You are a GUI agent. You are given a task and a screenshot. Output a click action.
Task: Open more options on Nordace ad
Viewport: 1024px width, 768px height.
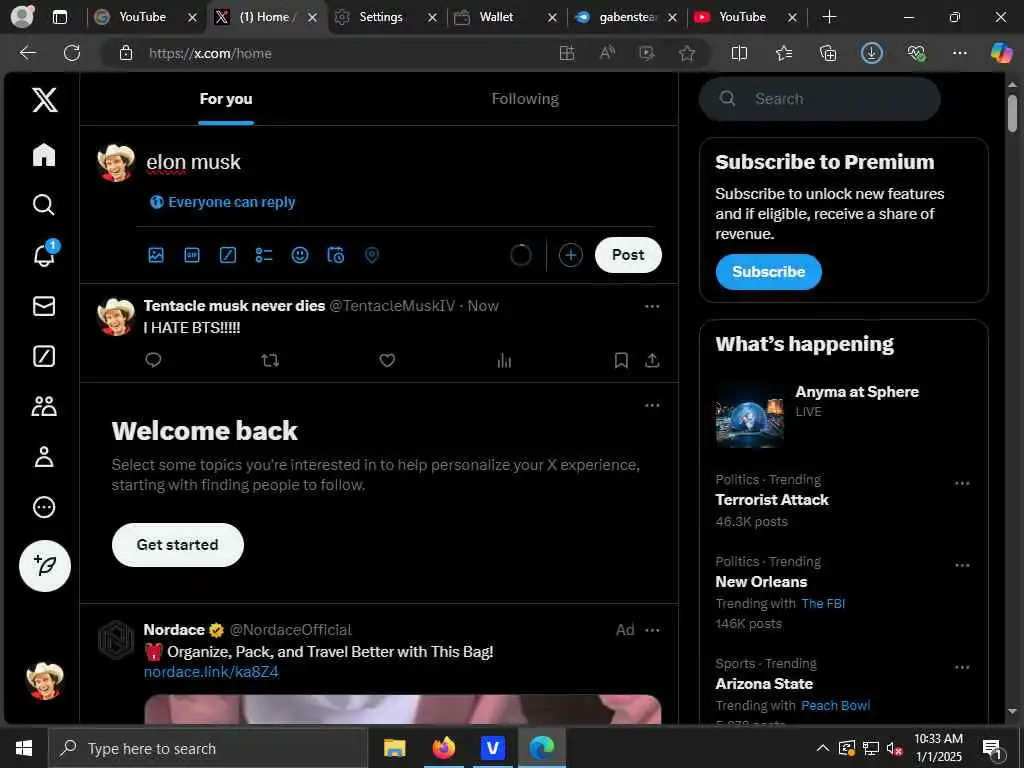[x=652, y=630]
